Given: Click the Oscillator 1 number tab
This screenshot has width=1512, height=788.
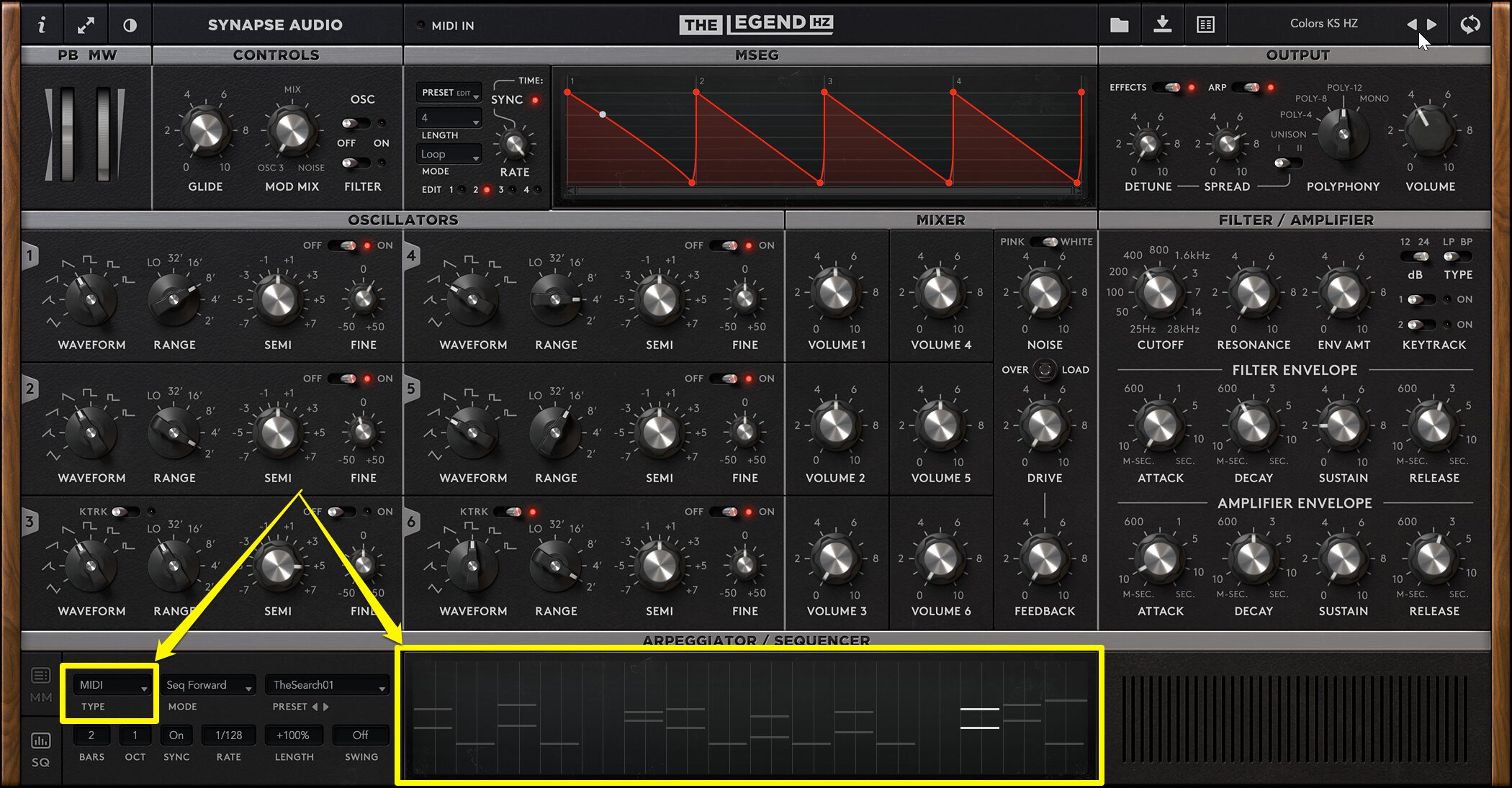Looking at the screenshot, I should click(x=30, y=255).
